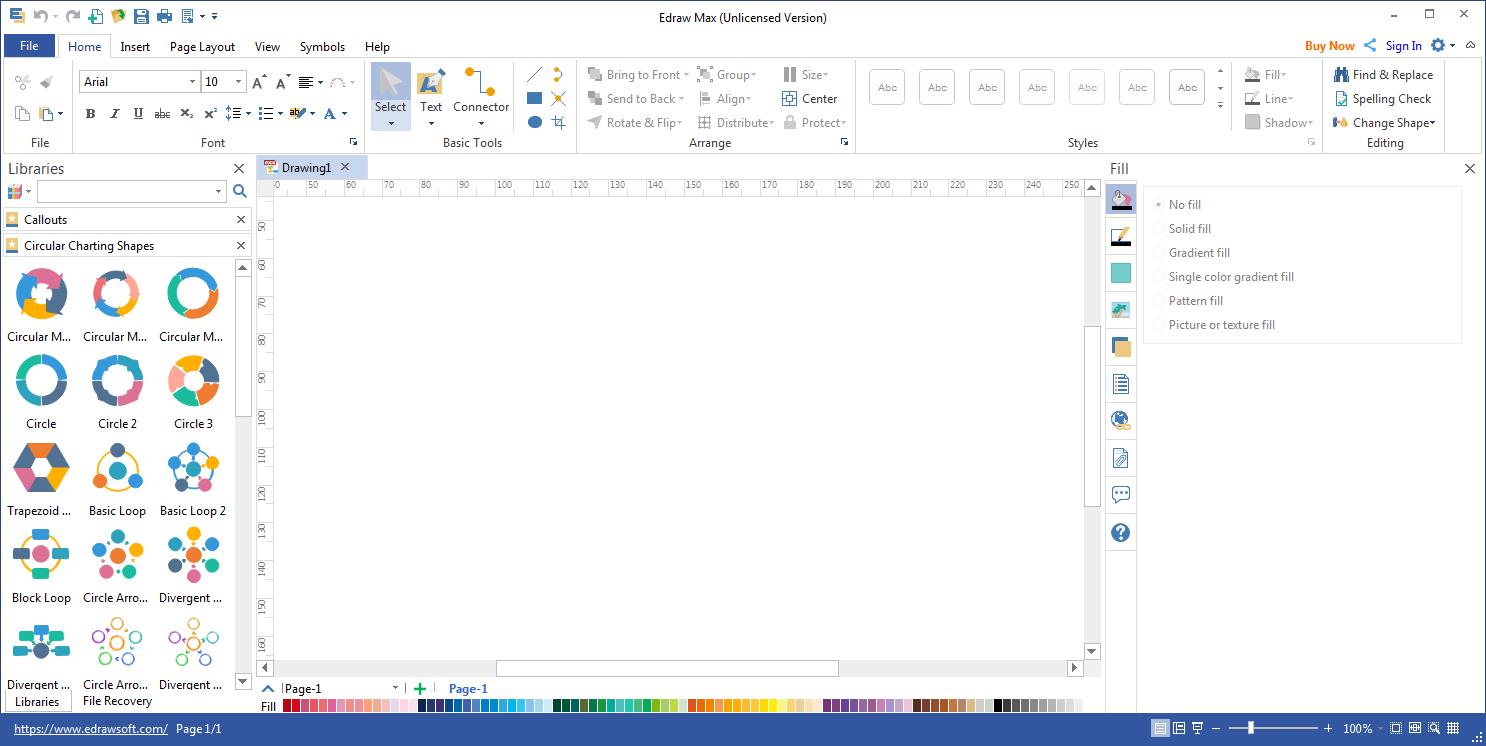Open the File menu
This screenshot has height=746, width=1486.
click(29, 46)
